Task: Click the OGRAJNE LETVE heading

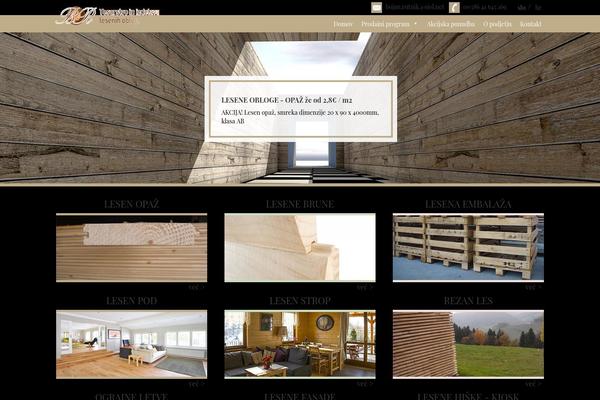Action: (x=131, y=396)
